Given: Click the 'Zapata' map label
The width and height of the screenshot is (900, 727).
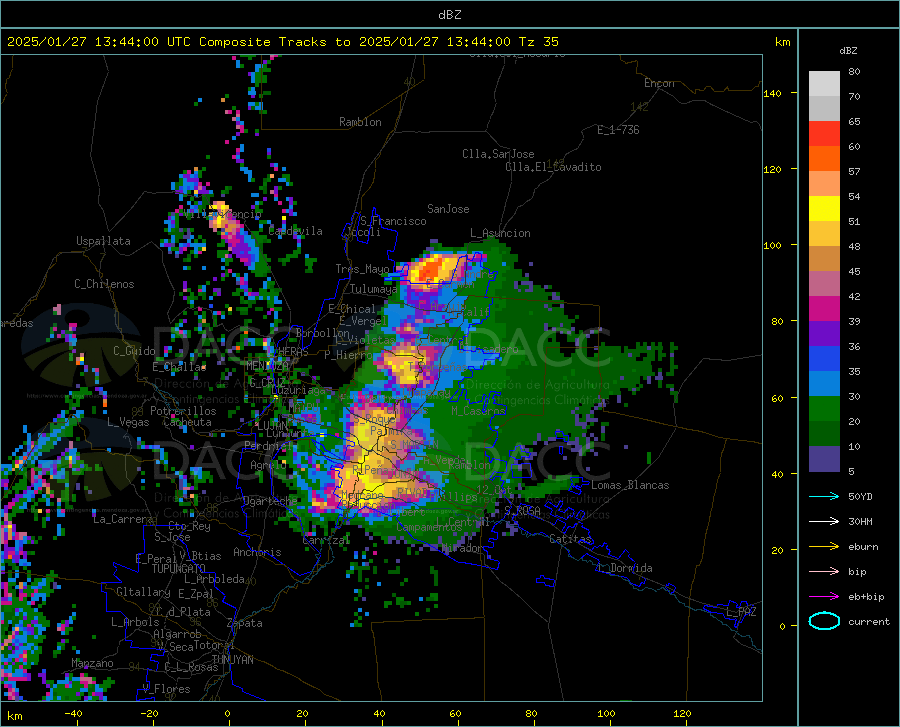Looking at the screenshot, I should (x=245, y=623).
